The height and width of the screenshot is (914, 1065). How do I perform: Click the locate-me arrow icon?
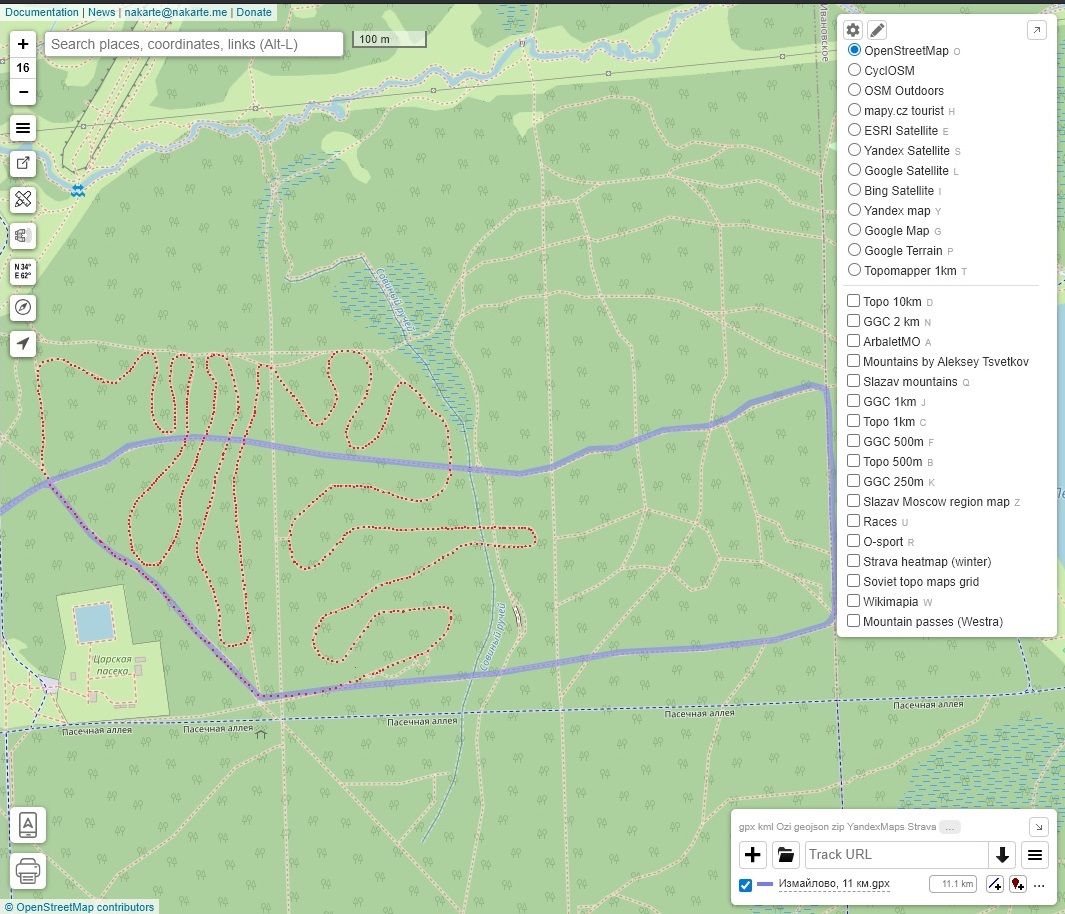click(23, 344)
